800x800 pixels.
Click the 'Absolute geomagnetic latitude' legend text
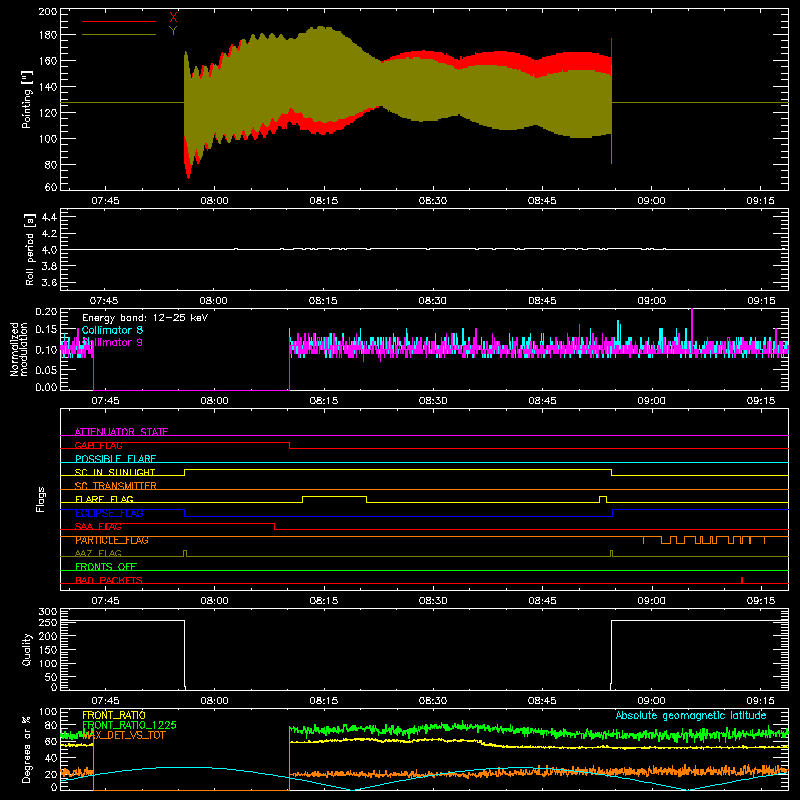point(691,715)
